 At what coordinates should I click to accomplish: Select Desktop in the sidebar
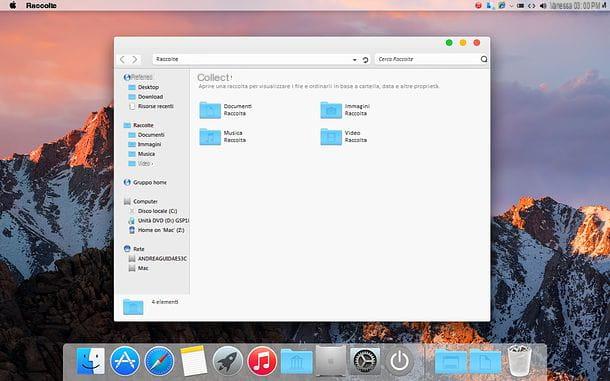click(x=144, y=87)
